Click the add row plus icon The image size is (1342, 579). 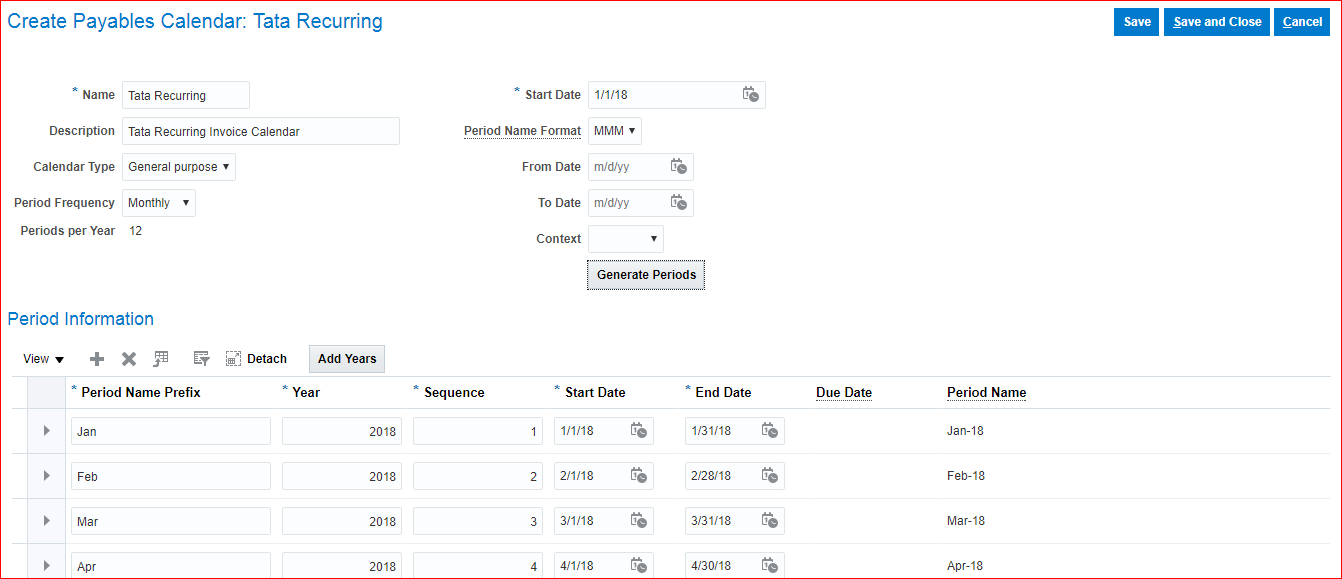(97, 359)
